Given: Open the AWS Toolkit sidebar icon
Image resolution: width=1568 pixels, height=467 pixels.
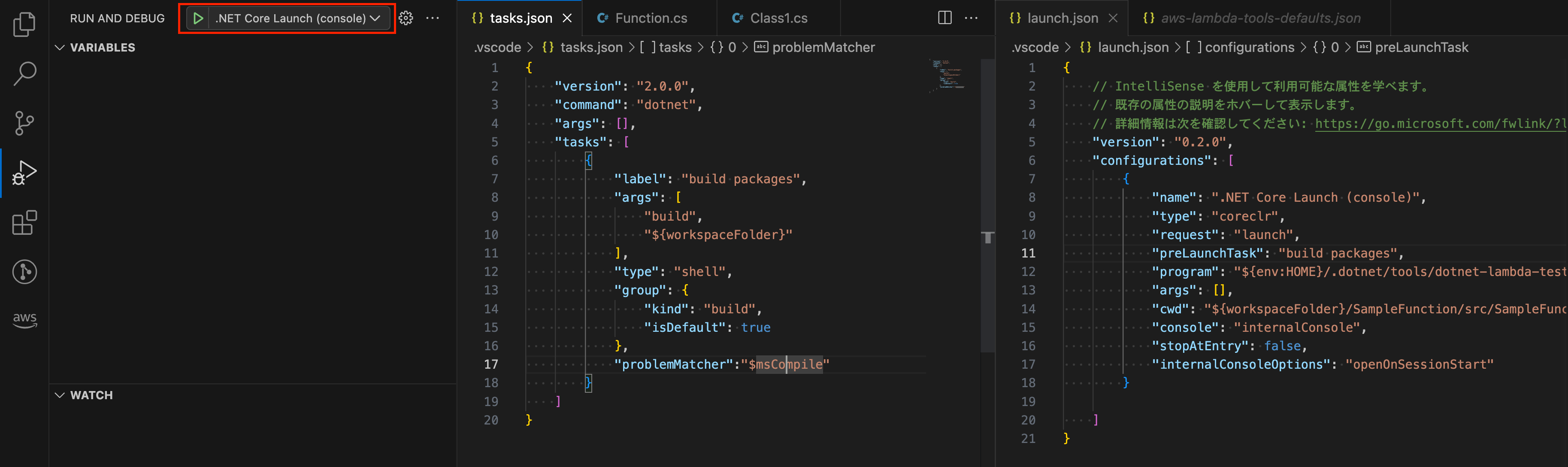Looking at the screenshot, I should (24, 318).
